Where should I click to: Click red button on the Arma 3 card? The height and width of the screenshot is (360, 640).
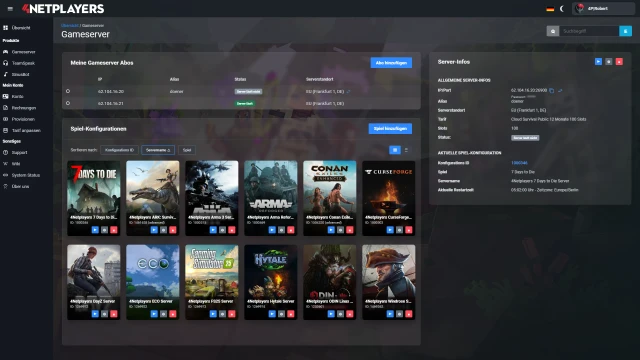tap(232, 230)
